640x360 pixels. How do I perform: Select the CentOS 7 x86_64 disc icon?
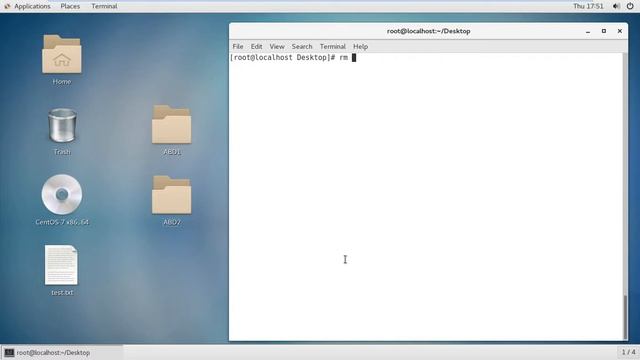(62, 194)
